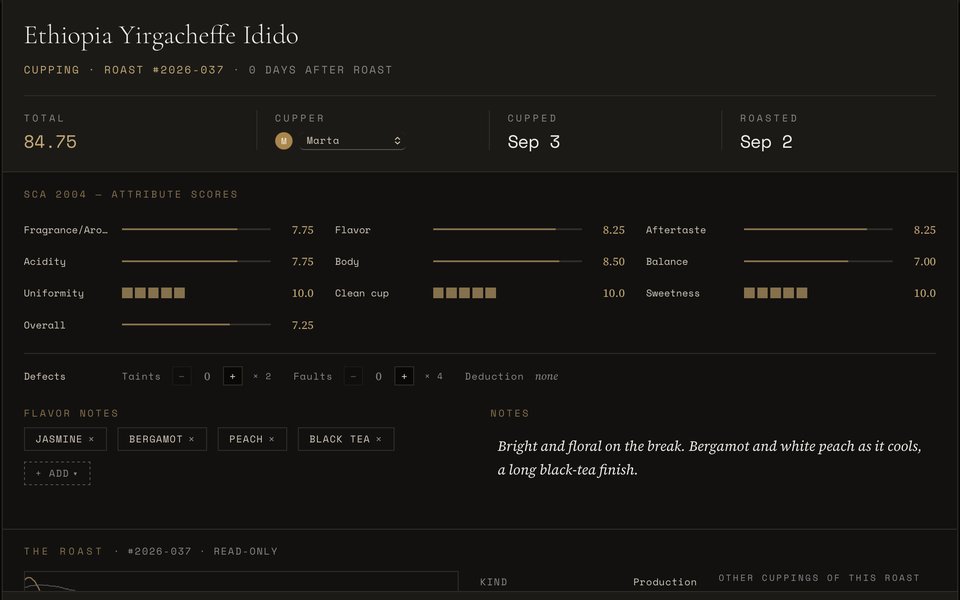The height and width of the screenshot is (600, 960).
Task: Increase the Faults defect count
Action: click(x=404, y=376)
